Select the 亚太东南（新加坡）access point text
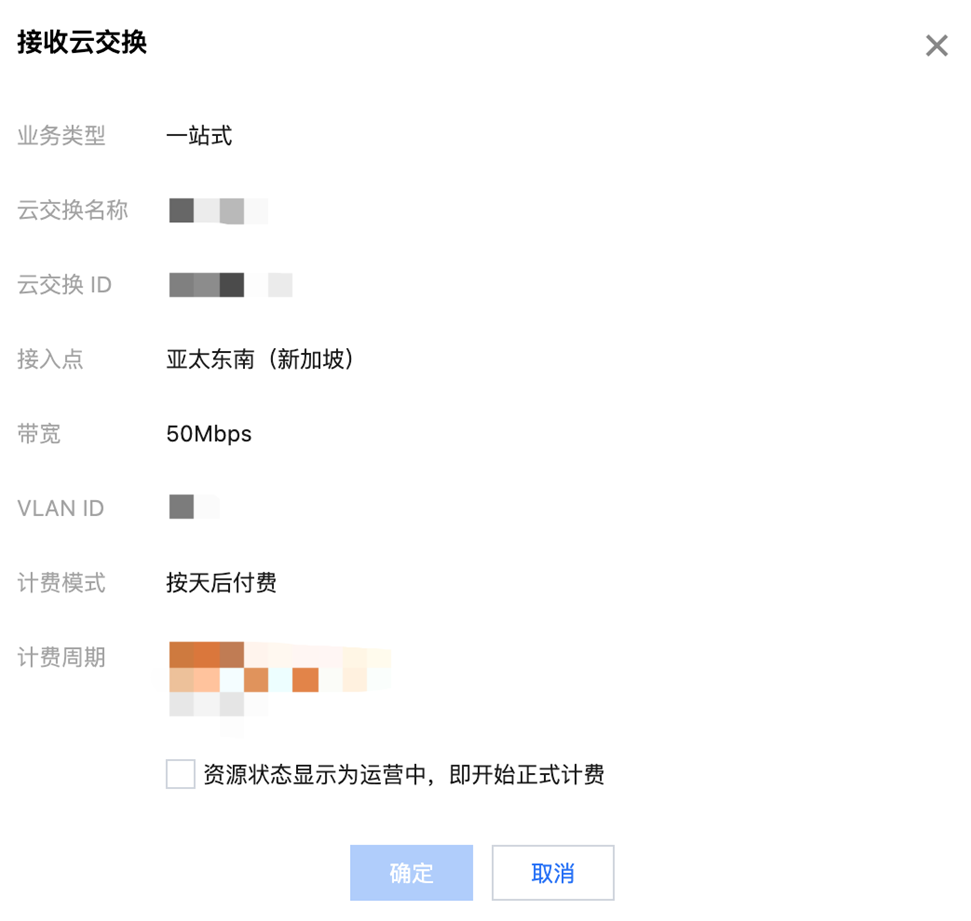Viewport: 971px width, 921px height. tap(260, 359)
